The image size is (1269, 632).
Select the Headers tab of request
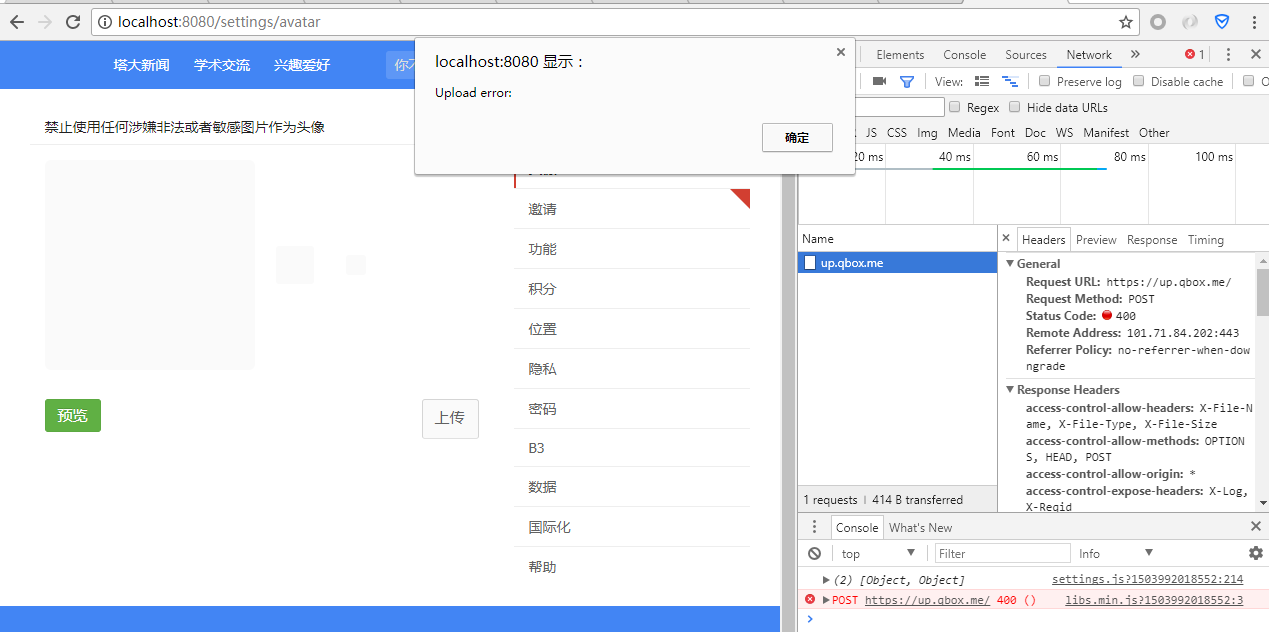(x=1043, y=239)
